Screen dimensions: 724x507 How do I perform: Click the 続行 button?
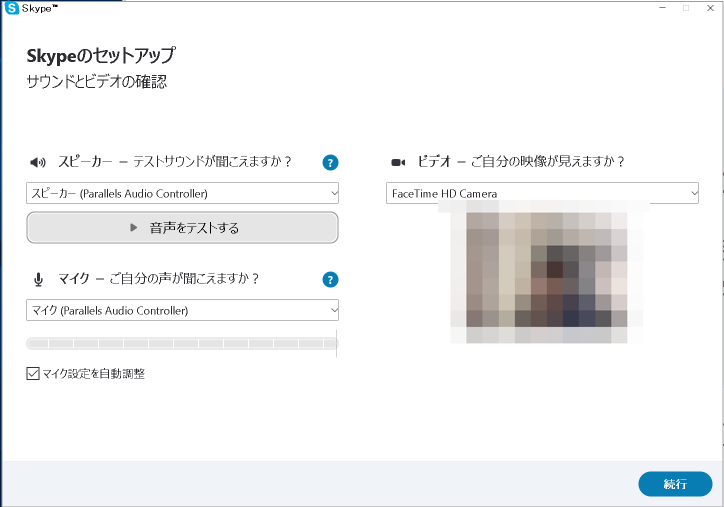[675, 484]
